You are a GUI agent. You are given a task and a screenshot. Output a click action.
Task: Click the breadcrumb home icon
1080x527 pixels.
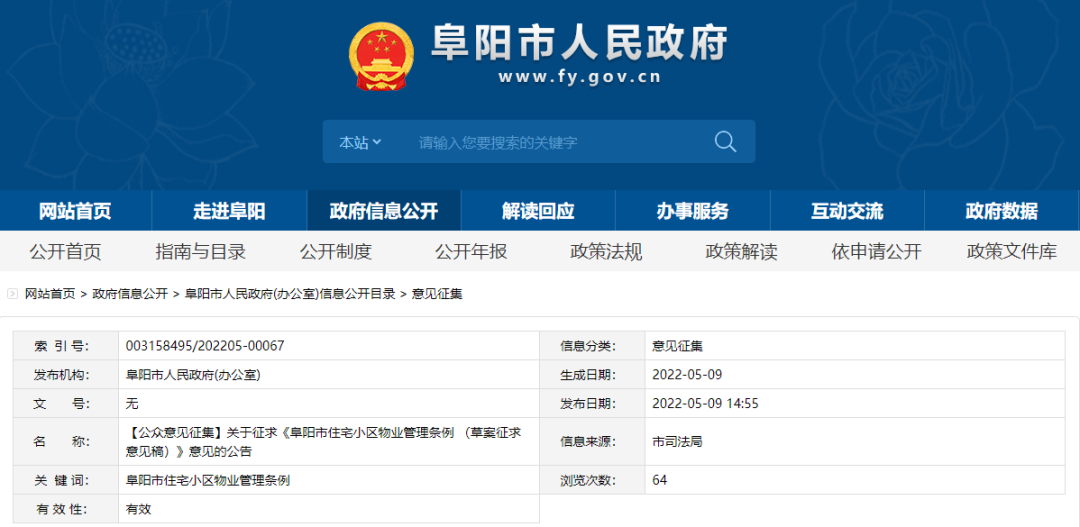(x=12, y=294)
